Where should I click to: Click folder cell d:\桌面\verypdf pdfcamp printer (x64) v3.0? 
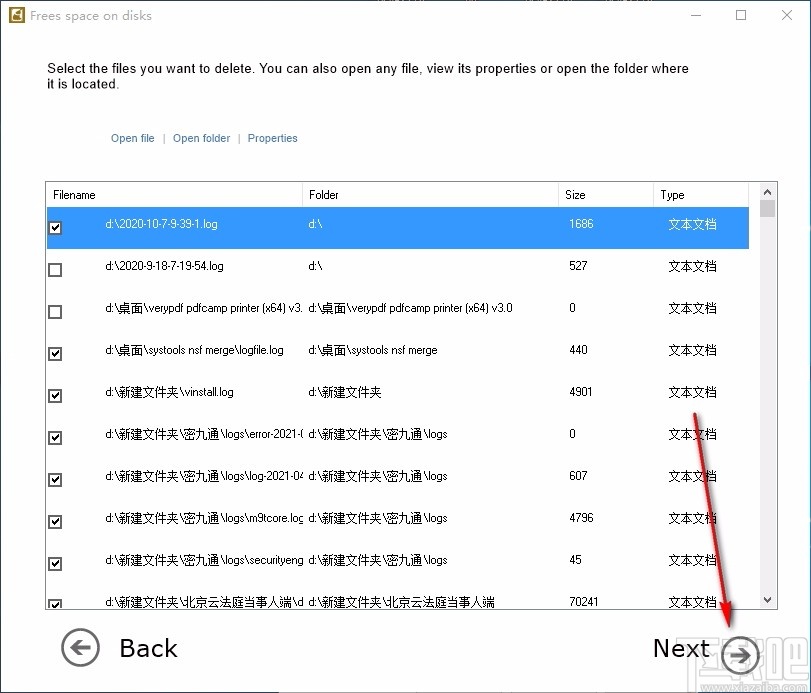pyautogui.click(x=411, y=308)
